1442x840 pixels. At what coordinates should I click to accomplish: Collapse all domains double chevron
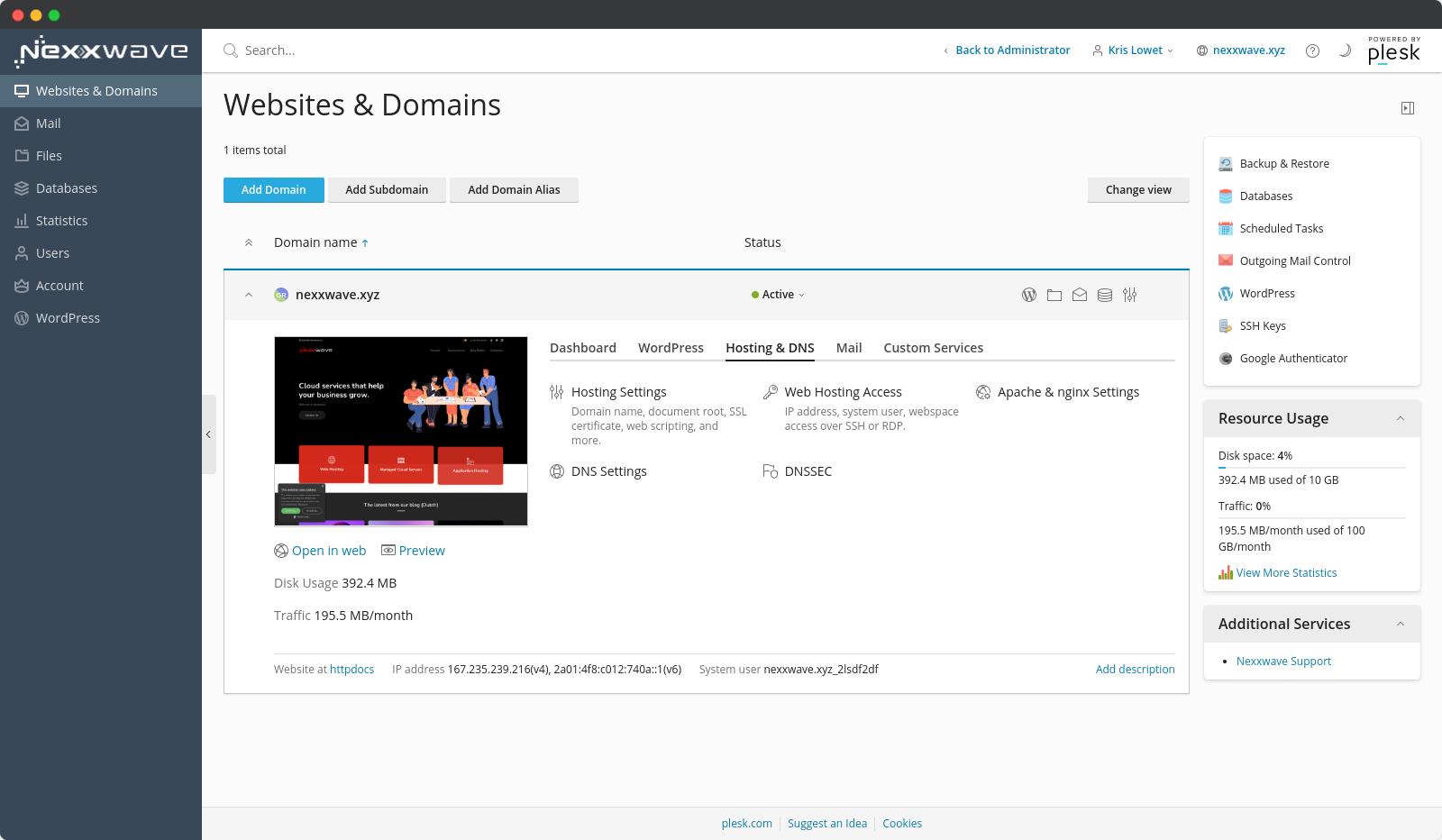coord(249,242)
